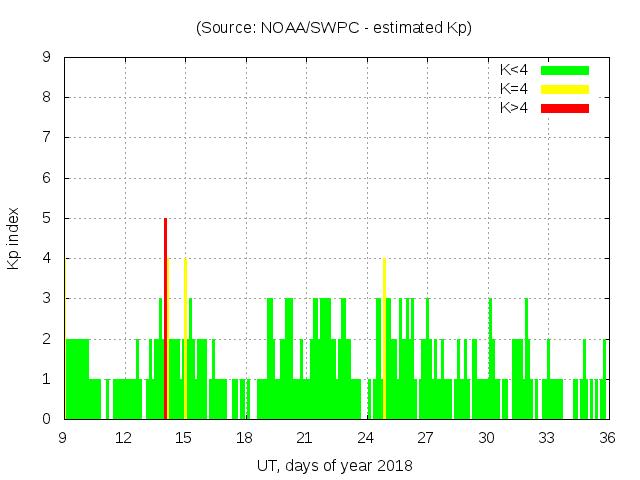Click the yellow K=4 legend swatch
Screen dimensions: 640x480
tap(565, 89)
